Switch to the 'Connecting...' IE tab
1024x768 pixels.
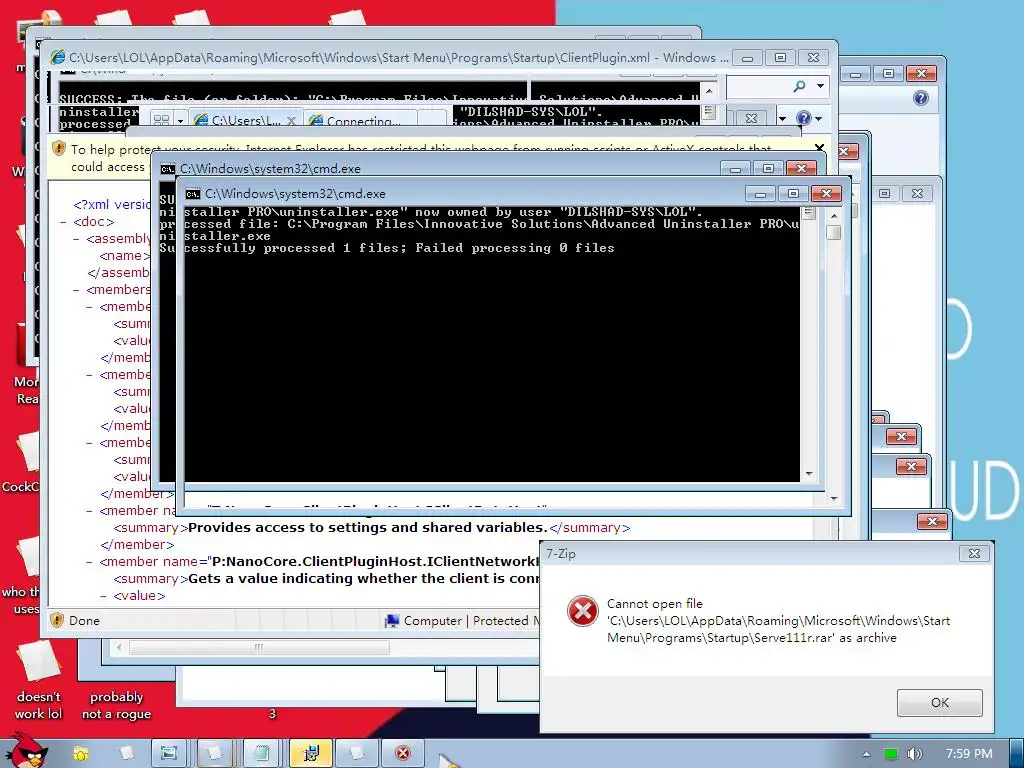tap(358, 121)
